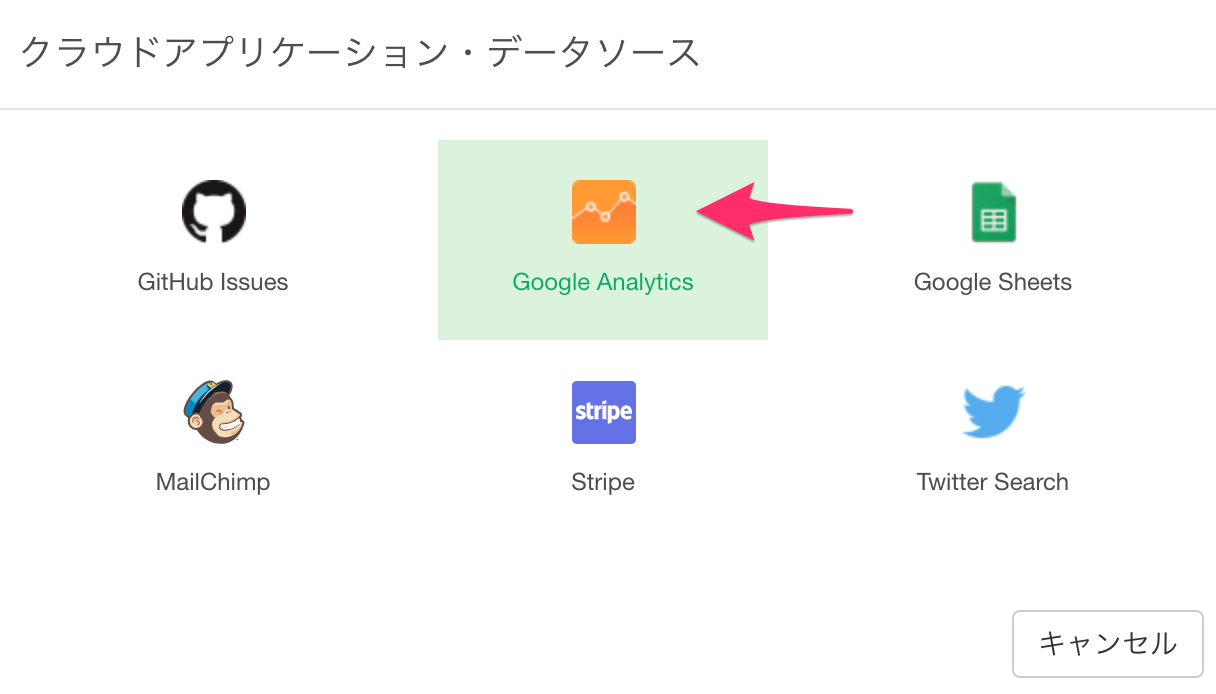Dismiss the dialog with キャンセル button

coord(1108,643)
